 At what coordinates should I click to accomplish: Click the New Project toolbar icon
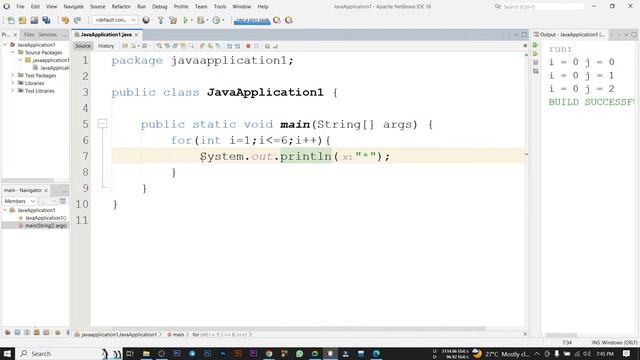(22, 20)
